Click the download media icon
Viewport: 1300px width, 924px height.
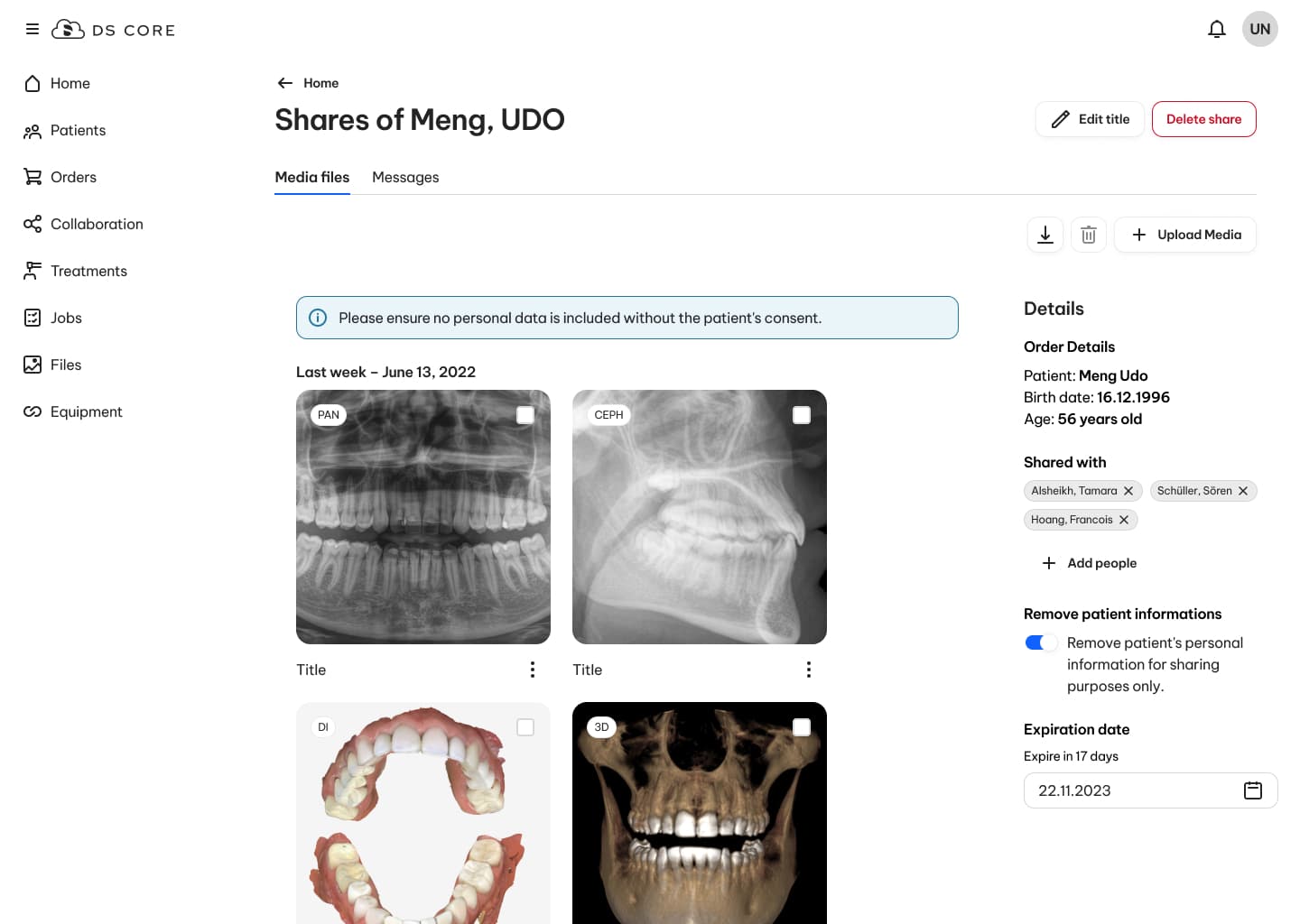(1045, 235)
